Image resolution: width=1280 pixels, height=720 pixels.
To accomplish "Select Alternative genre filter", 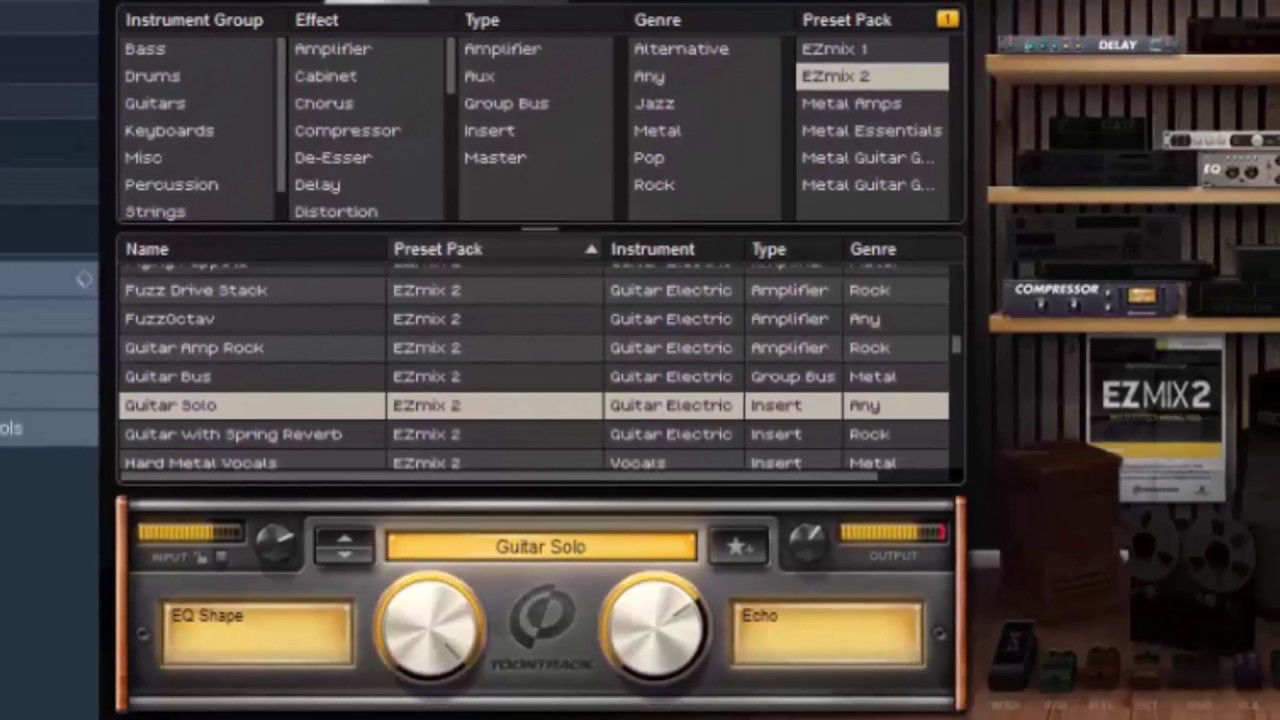I will pyautogui.click(x=681, y=49).
